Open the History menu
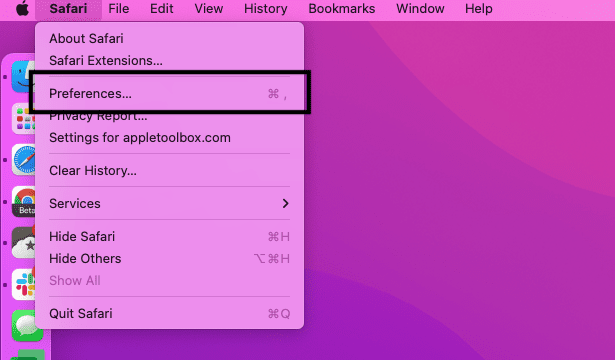This screenshot has width=615, height=360. (x=266, y=9)
